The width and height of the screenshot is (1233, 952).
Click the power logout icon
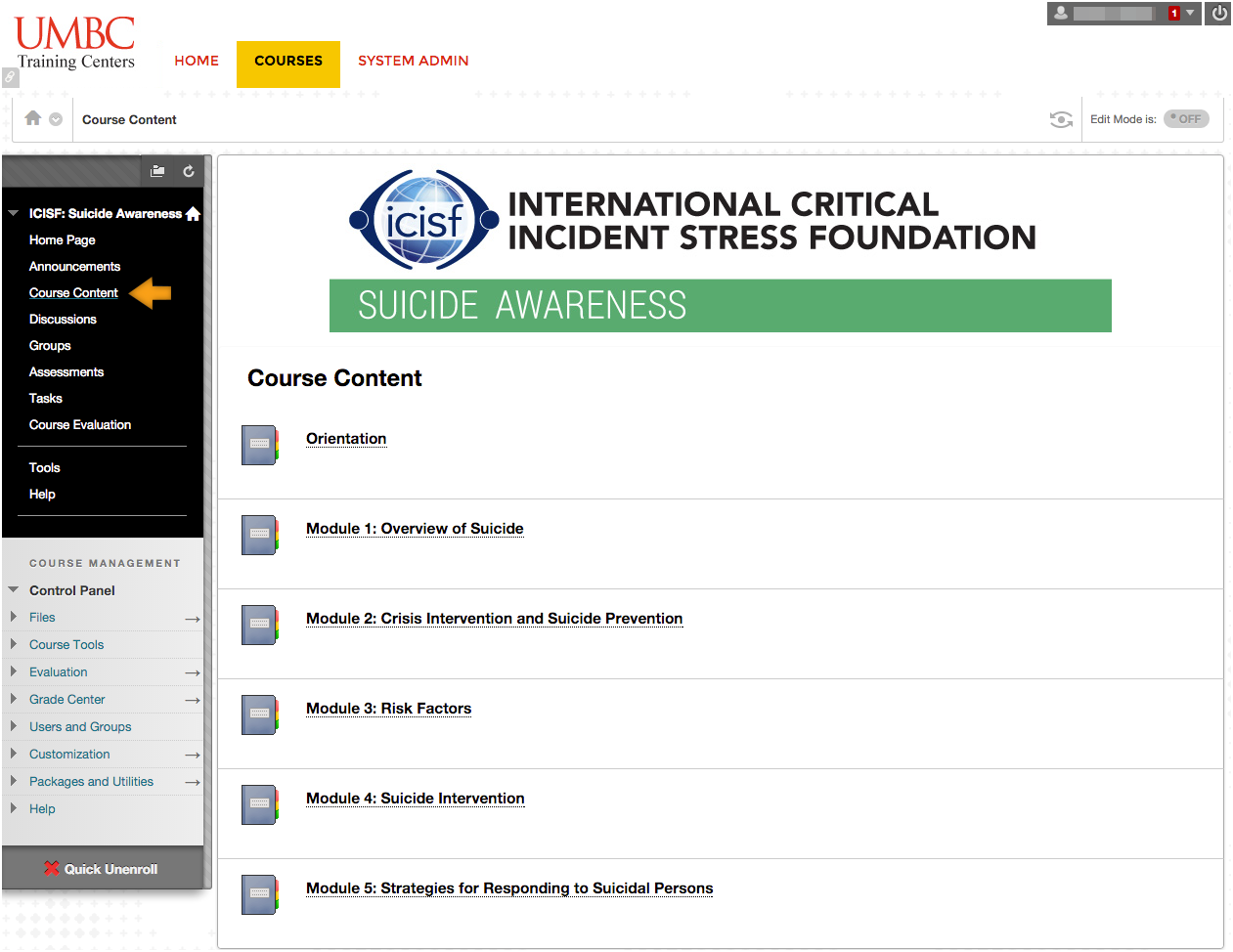pos(1218,14)
